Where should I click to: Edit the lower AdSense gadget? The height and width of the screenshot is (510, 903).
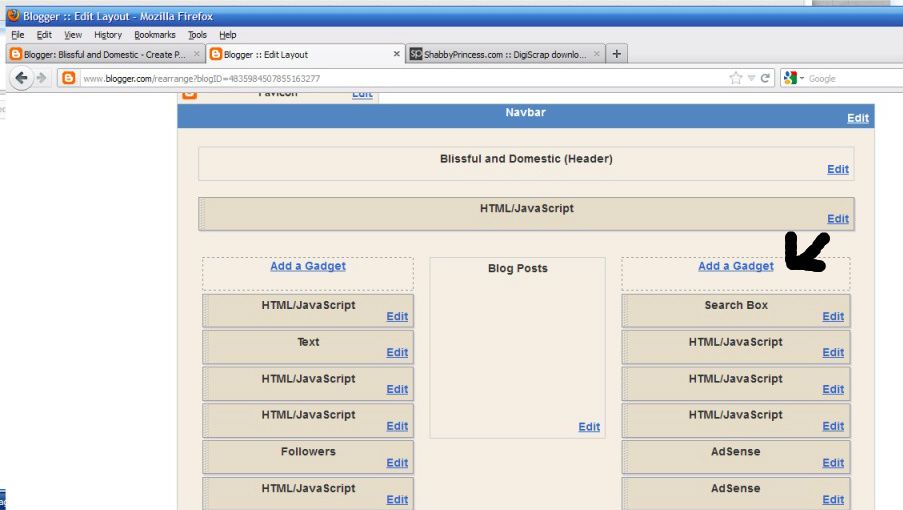tap(833, 500)
